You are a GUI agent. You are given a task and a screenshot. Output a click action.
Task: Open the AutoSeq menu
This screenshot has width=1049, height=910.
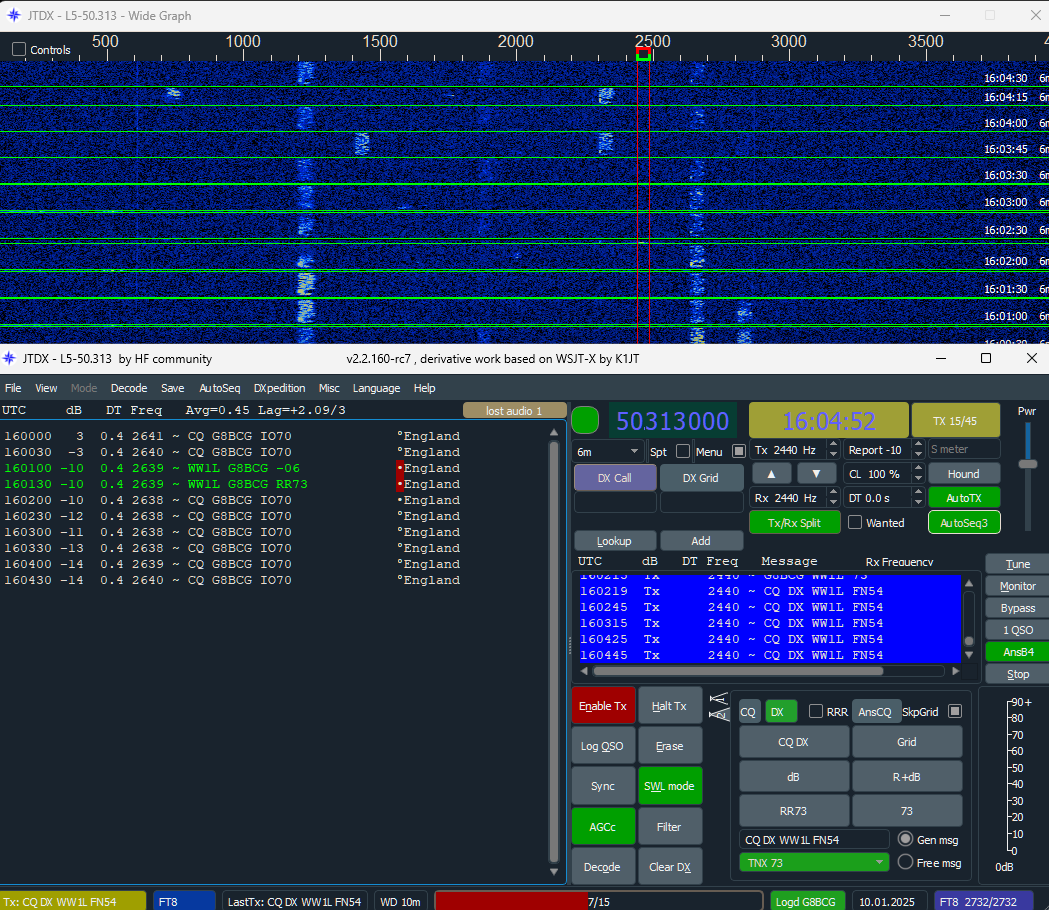(x=219, y=388)
